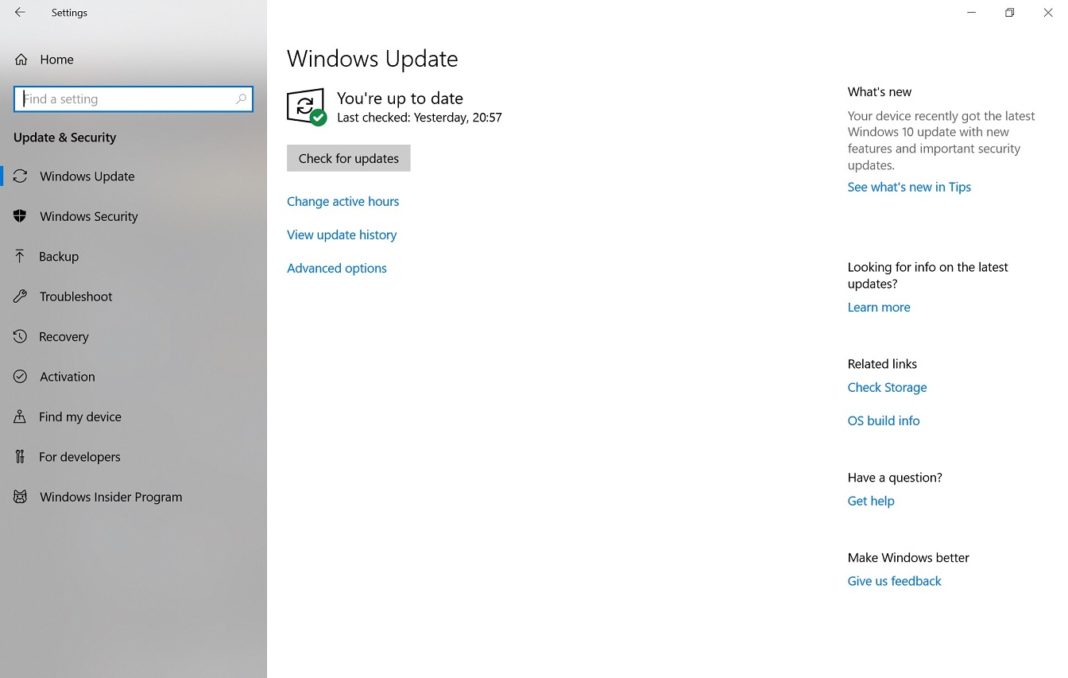Open Advanced options
This screenshot has width=1068, height=678.
click(336, 268)
